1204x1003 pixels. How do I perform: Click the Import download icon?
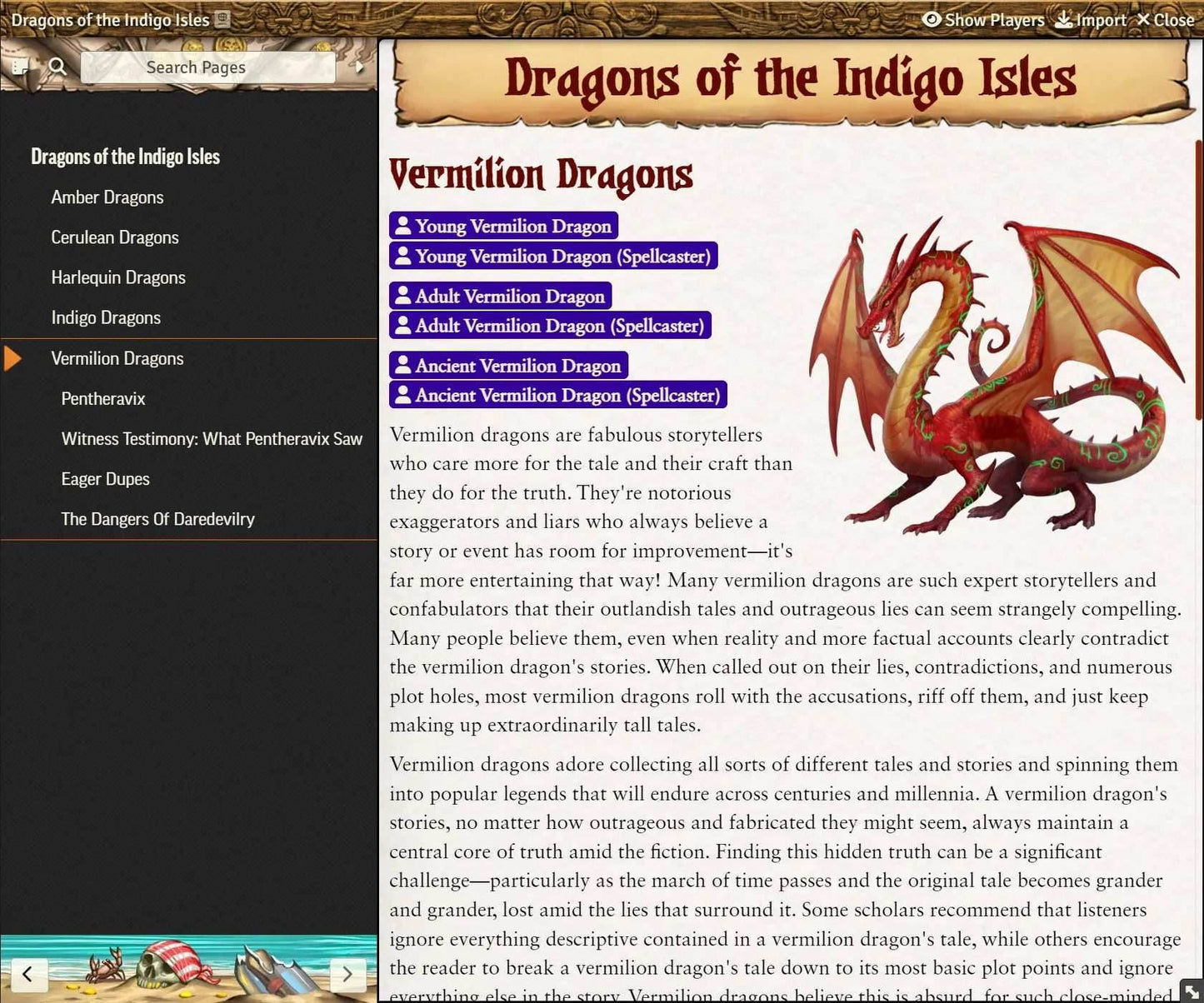click(x=1064, y=19)
